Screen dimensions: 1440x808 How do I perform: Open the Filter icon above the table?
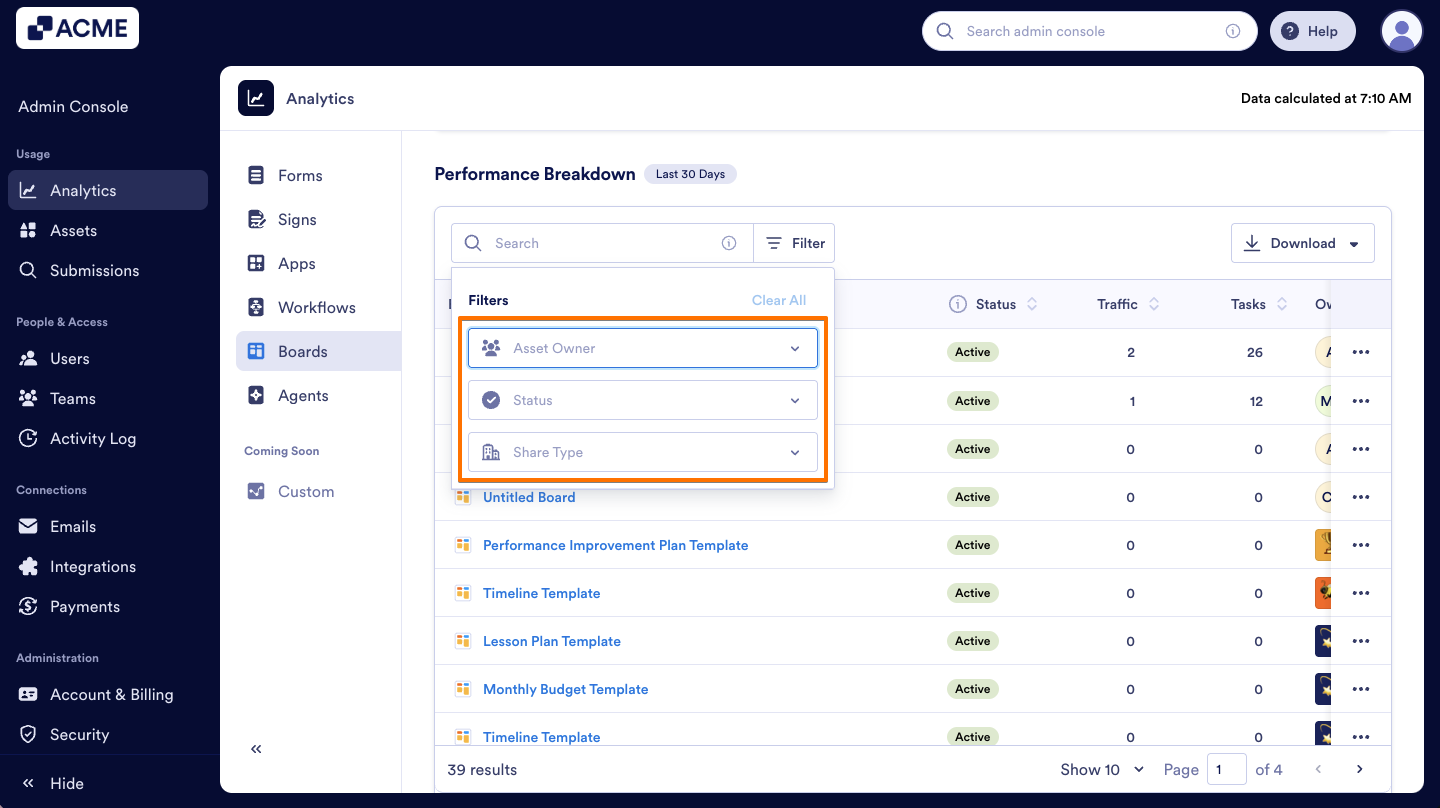772,242
